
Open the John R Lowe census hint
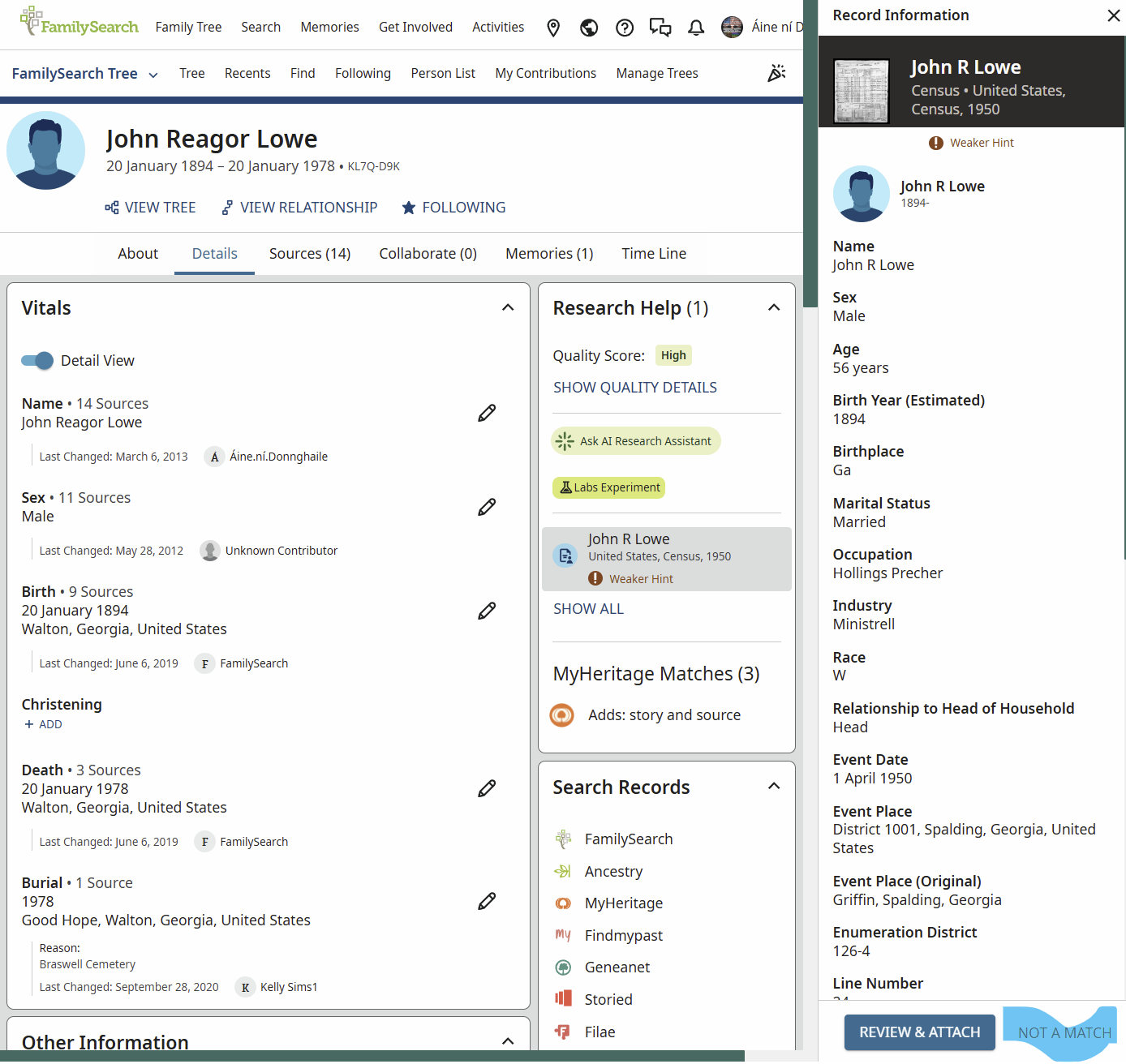(x=667, y=559)
